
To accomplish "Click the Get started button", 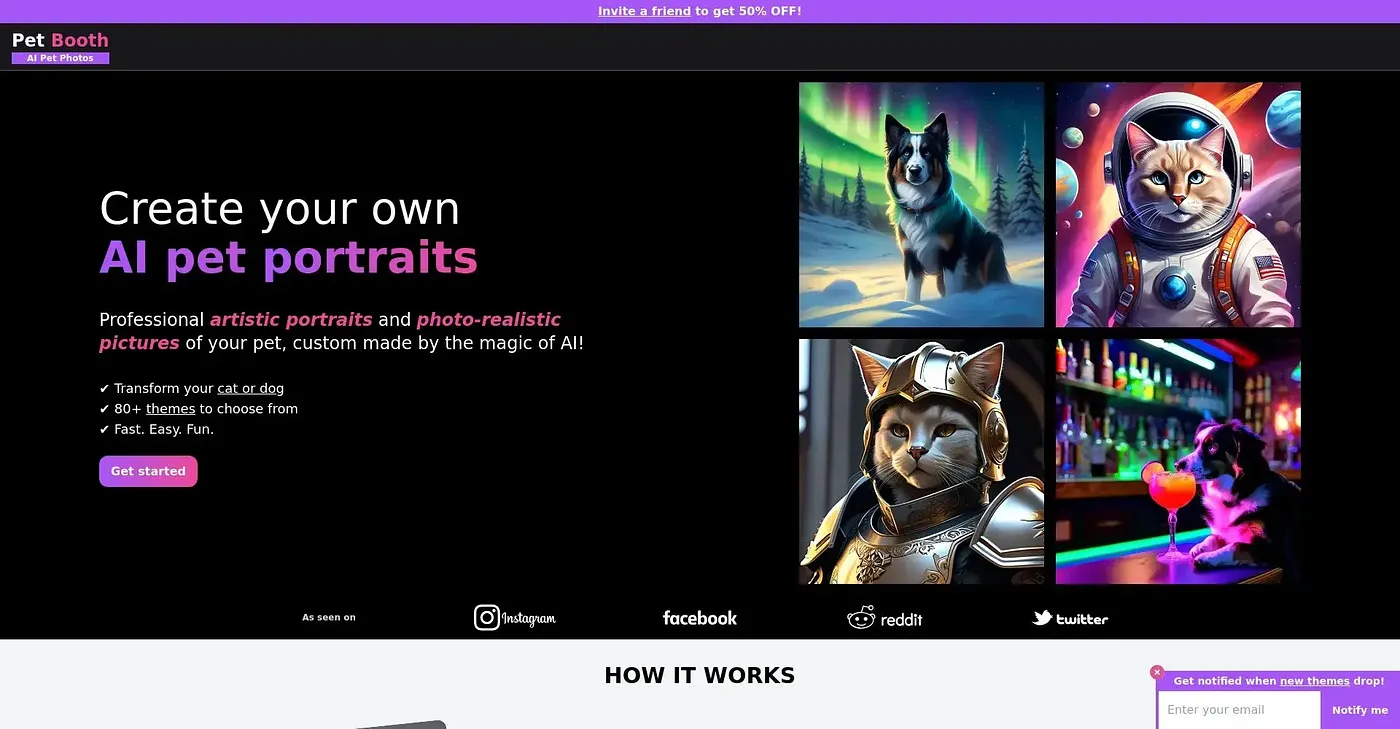I will coord(148,471).
